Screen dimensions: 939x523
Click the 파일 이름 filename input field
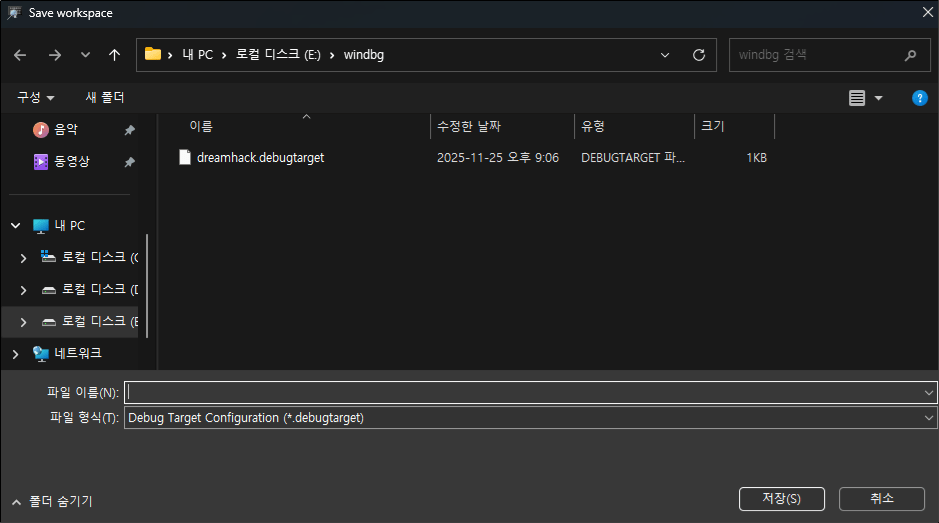pos(520,392)
